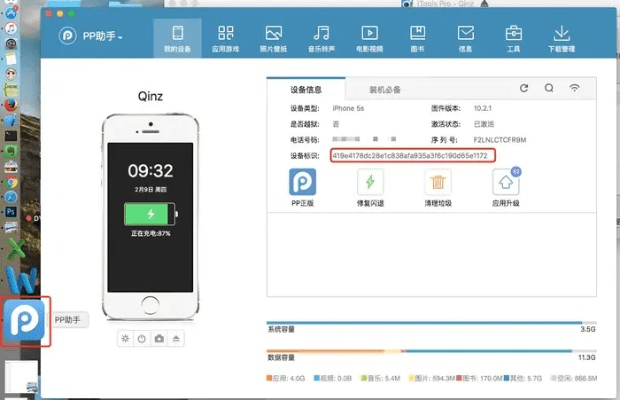620x400 pixels.
Task: Click the iPhone screen preview thumbnail
Action: (x=150, y=217)
